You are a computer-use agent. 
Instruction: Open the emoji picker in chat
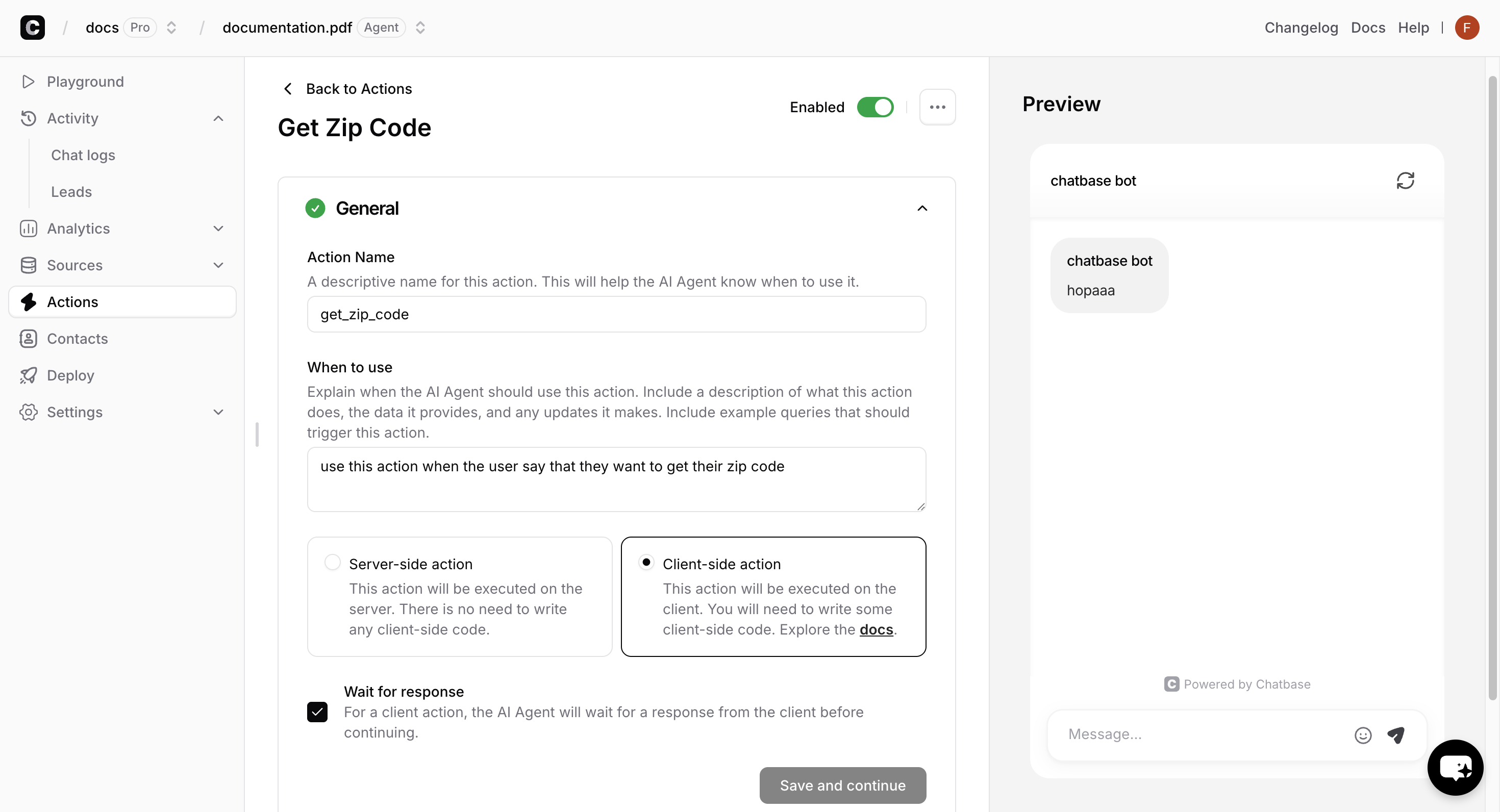coord(1363,735)
